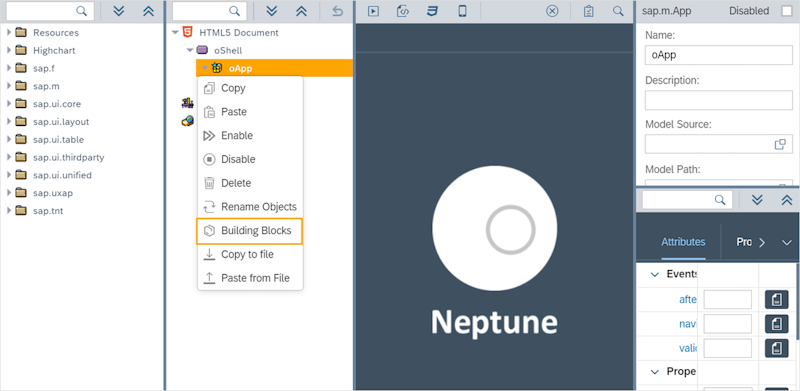Click the oApp object icon

click(217, 68)
